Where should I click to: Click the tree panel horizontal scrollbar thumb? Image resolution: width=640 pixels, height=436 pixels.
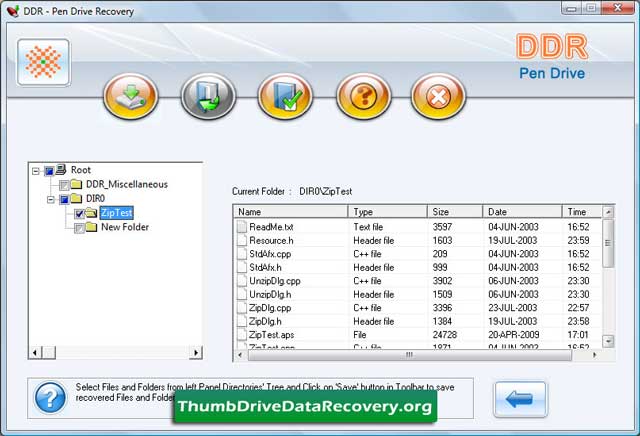49,352
